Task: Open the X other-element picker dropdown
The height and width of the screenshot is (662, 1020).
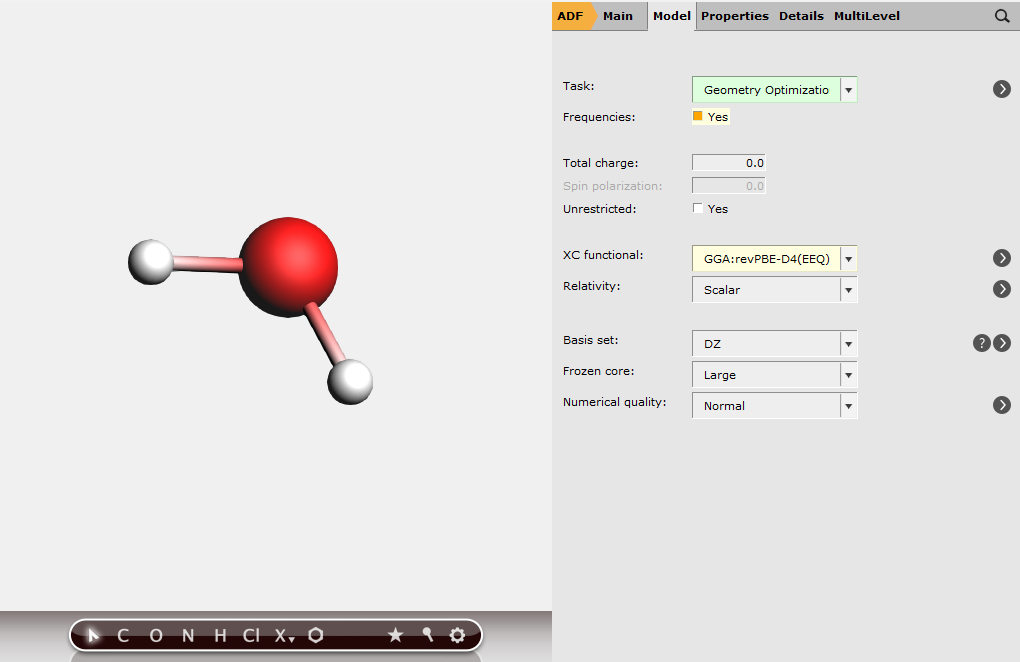Action: 284,635
